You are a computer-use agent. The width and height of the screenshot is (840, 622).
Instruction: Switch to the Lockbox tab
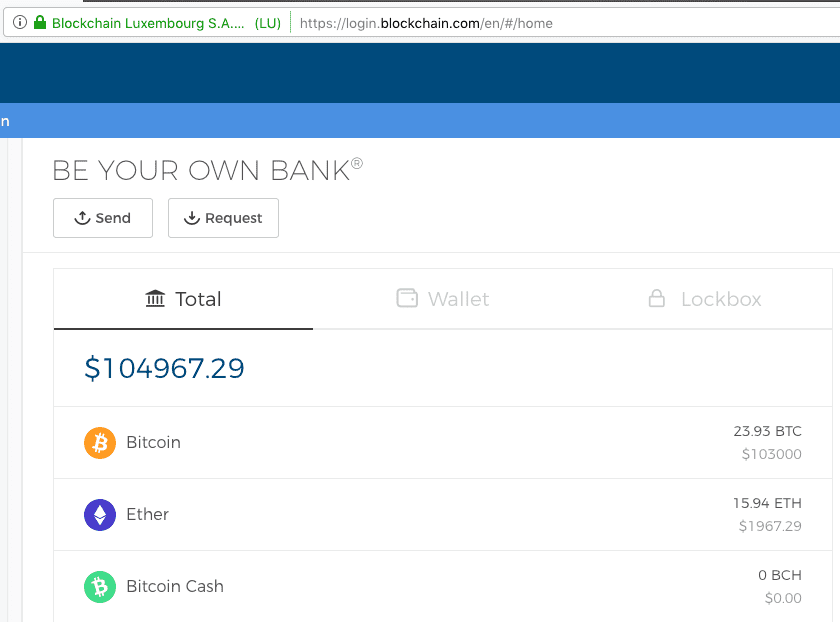click(703, 299)
